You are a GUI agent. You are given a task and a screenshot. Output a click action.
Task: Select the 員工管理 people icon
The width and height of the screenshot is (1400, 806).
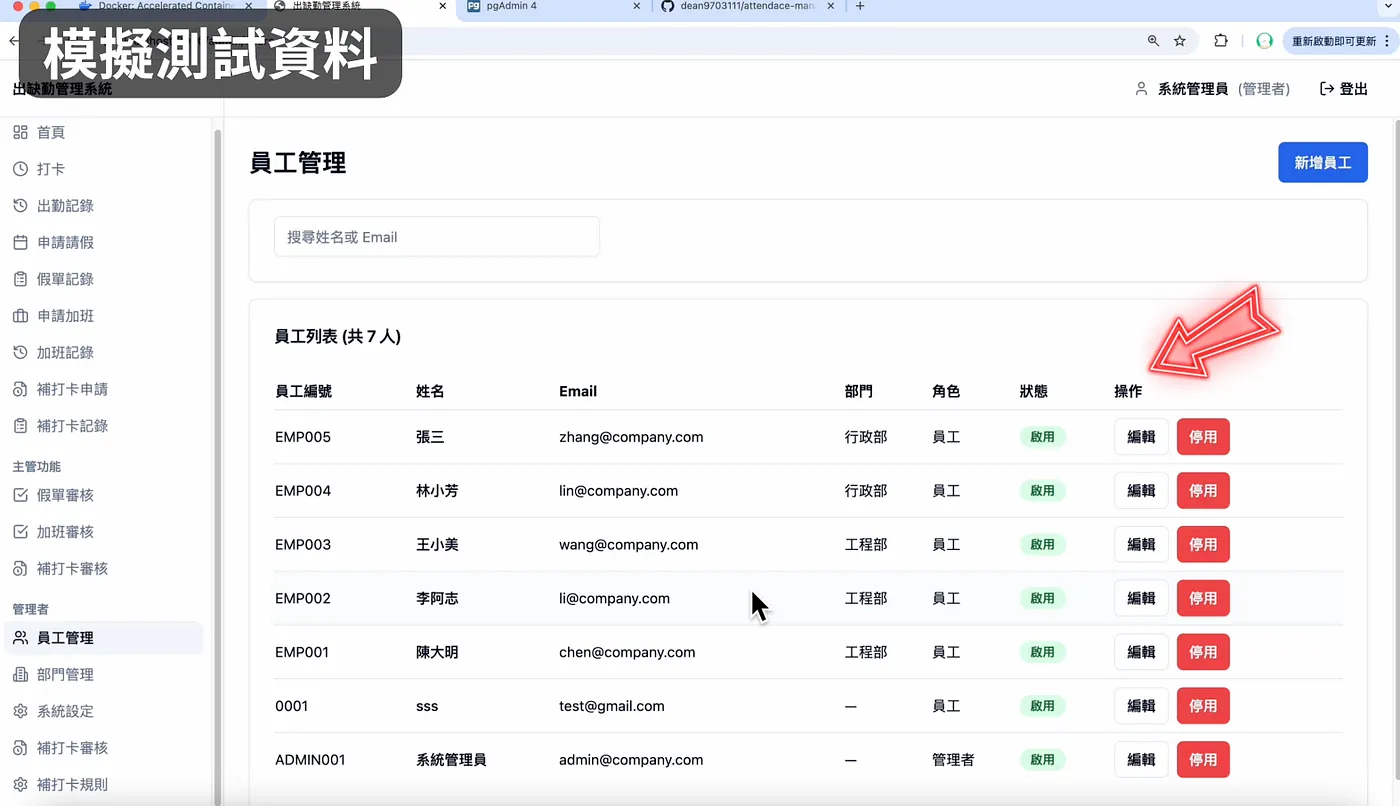click(x=20, y=638)
